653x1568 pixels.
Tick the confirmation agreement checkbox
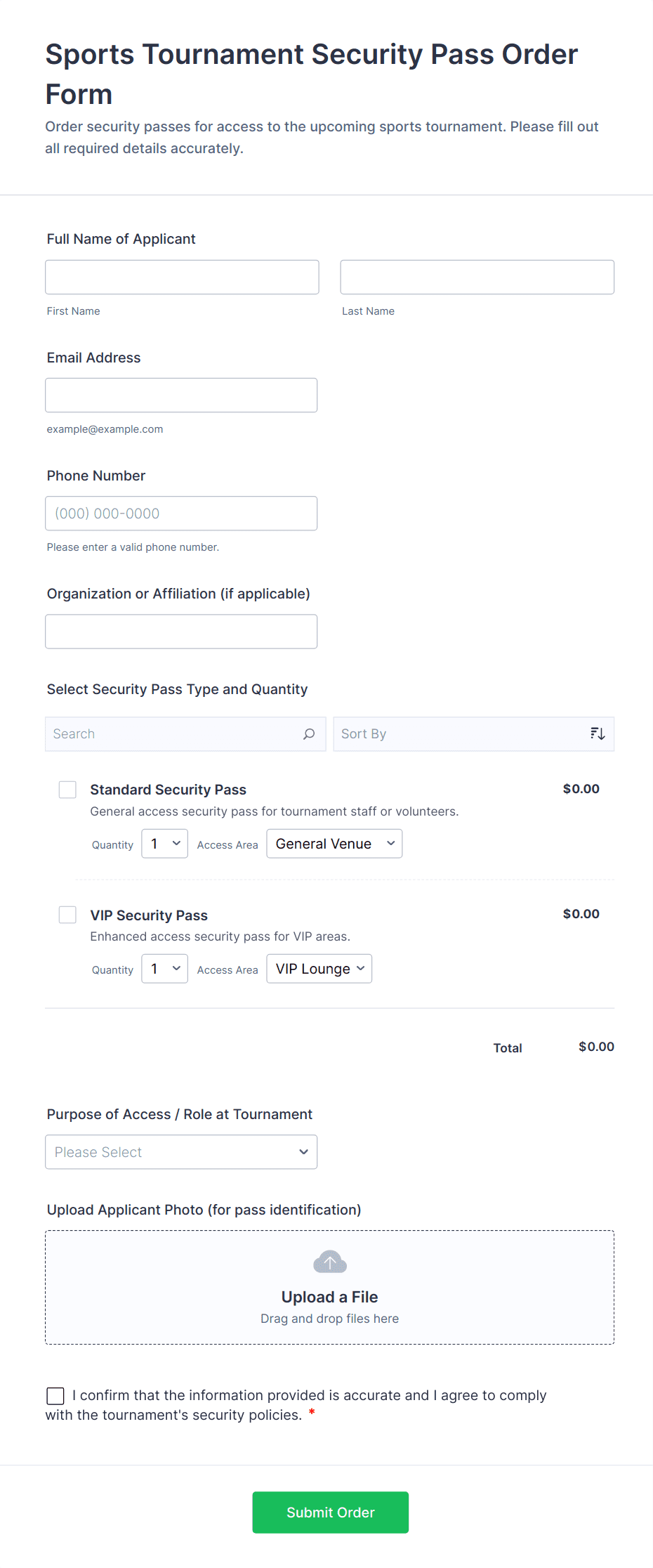pyautogui.click(x=55, y=1396)
